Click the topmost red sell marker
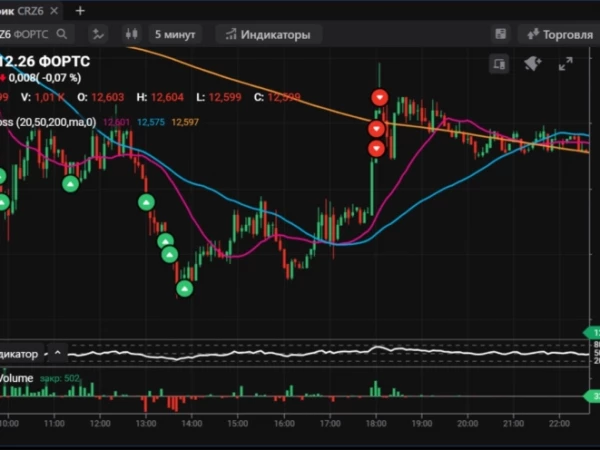600x450 pixels. [x=380, y=98]
